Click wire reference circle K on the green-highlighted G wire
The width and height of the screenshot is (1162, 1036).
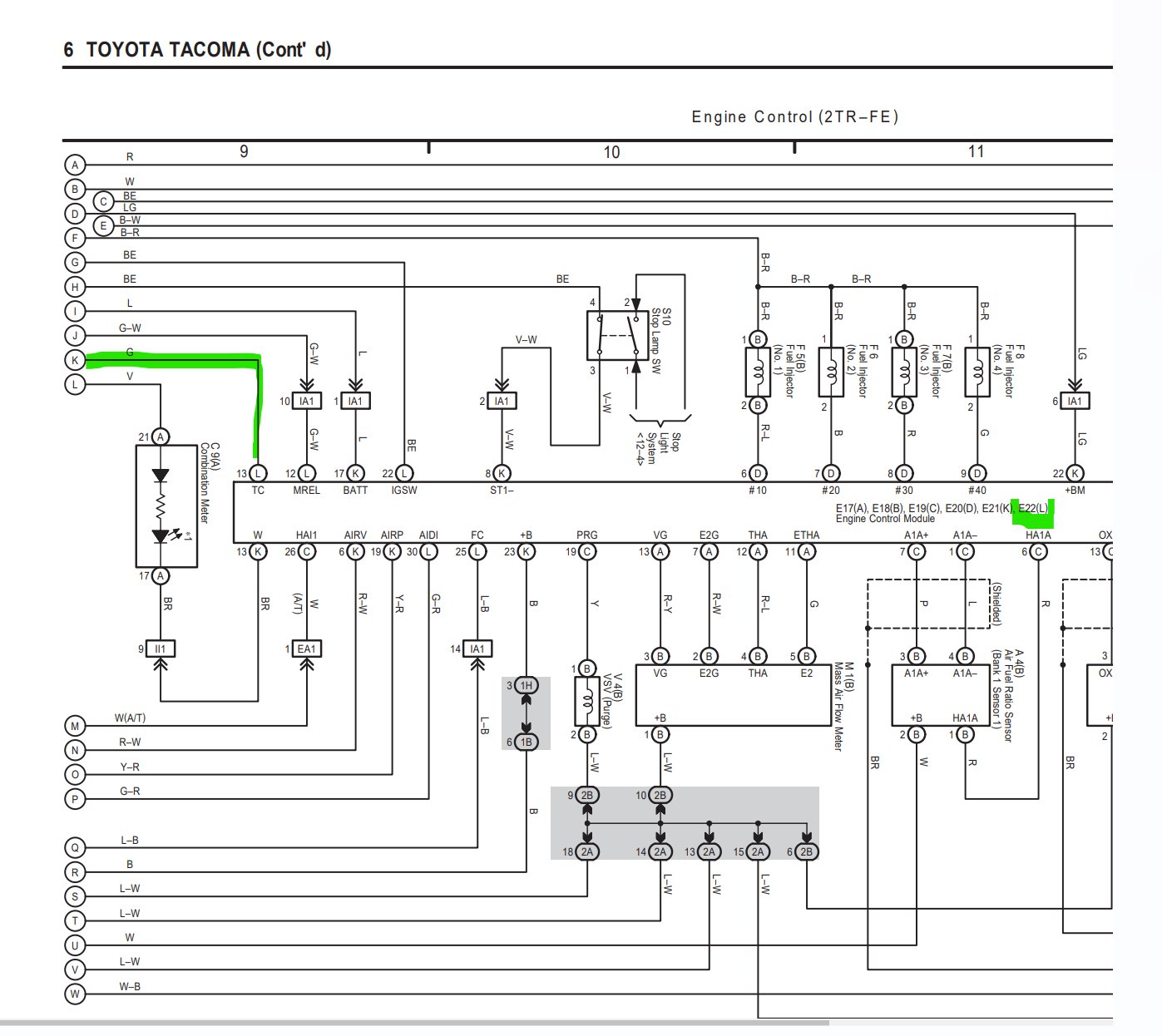tap(75, 360)
